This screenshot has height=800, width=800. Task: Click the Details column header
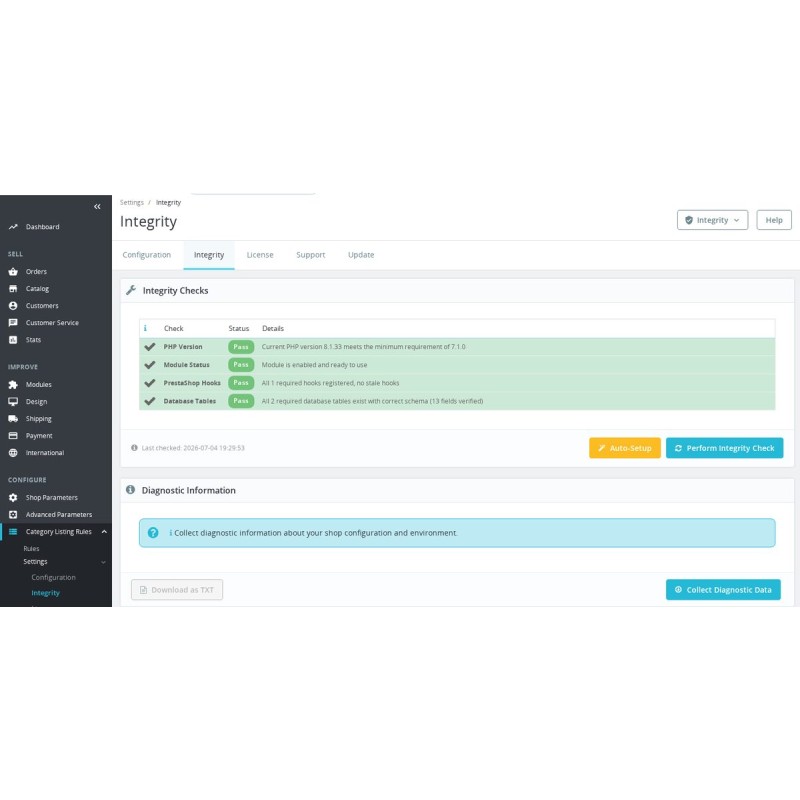[273, 329]
